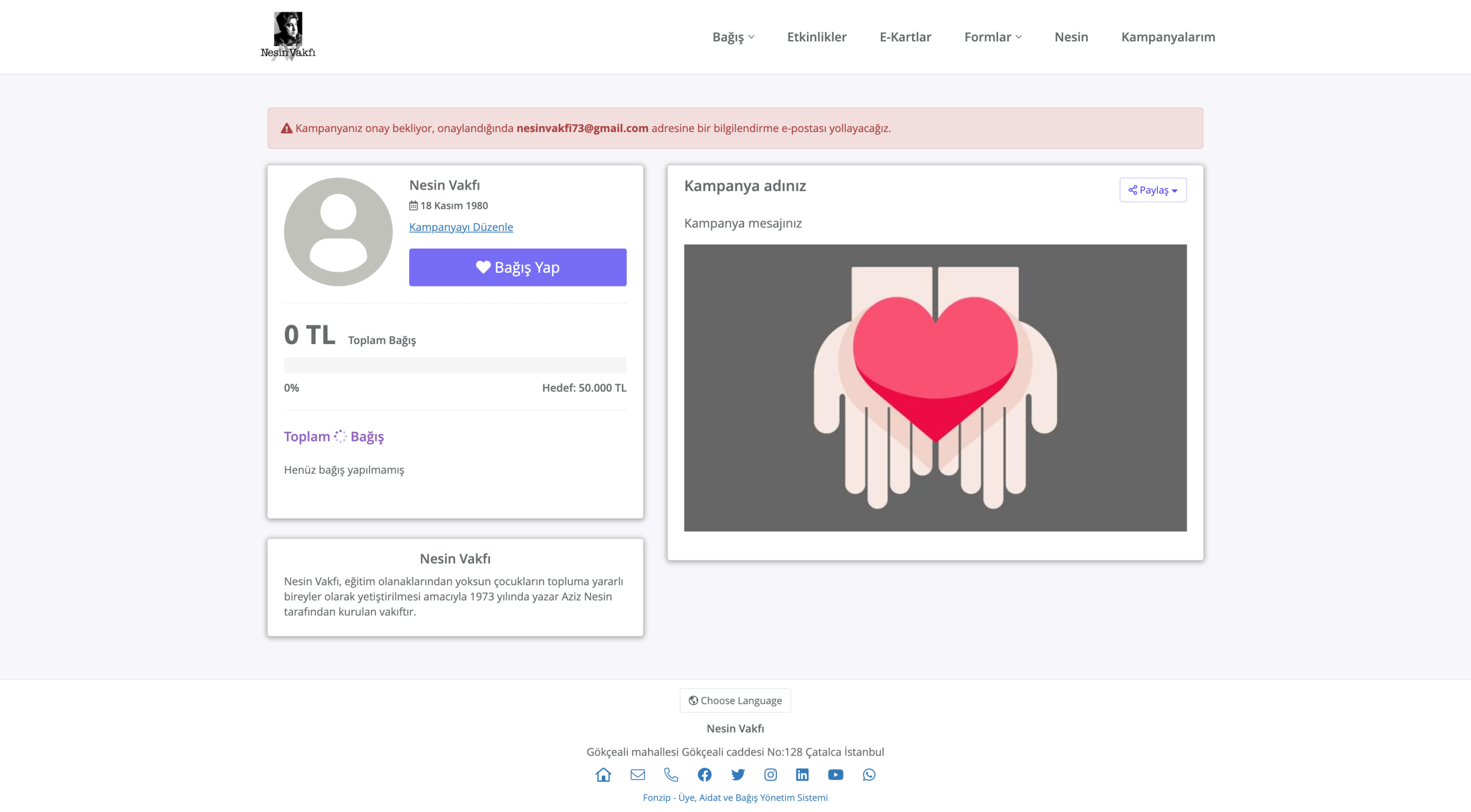Open the Twitter footer icon

tap(738, 775)
